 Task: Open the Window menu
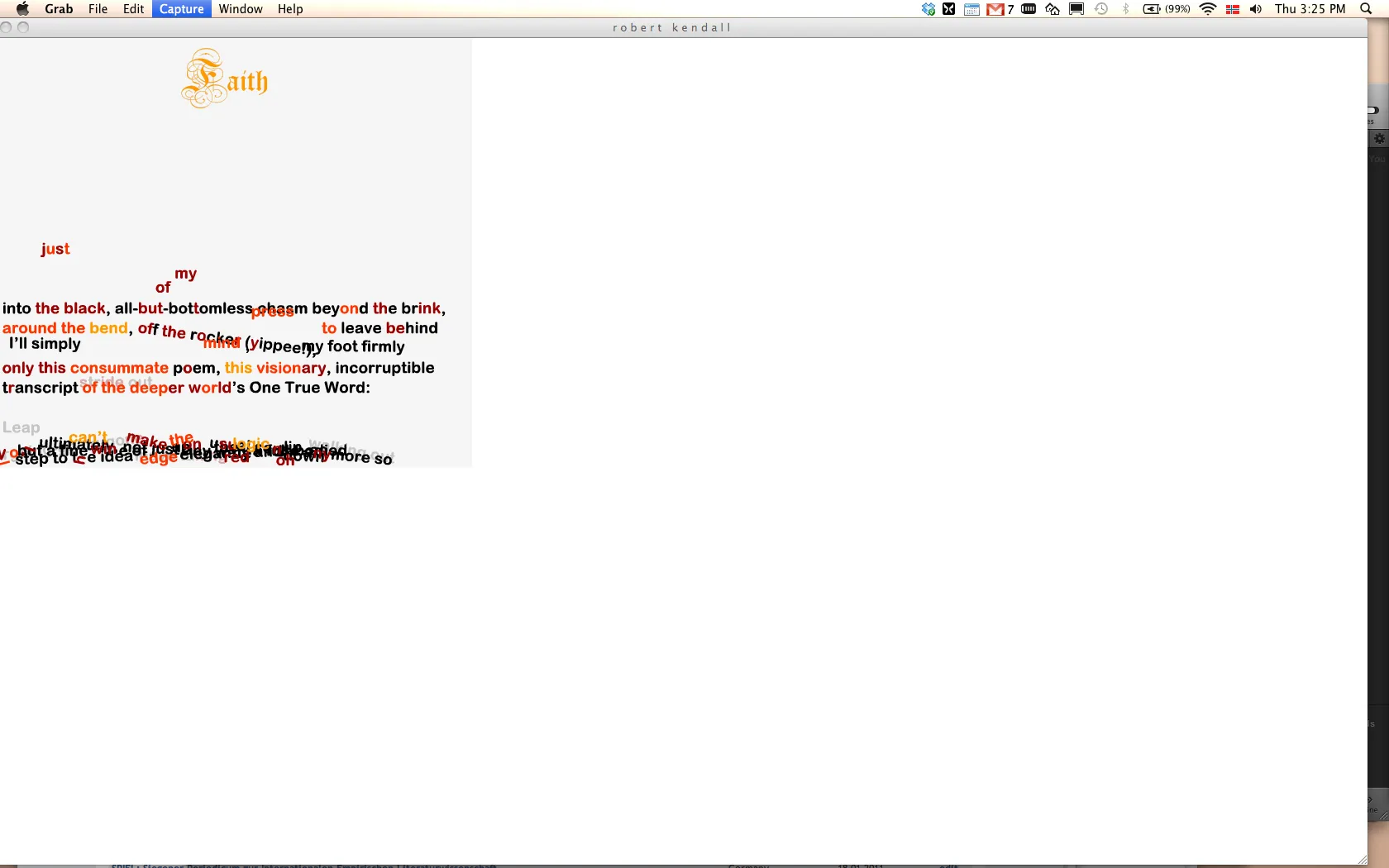pos(240,9)
